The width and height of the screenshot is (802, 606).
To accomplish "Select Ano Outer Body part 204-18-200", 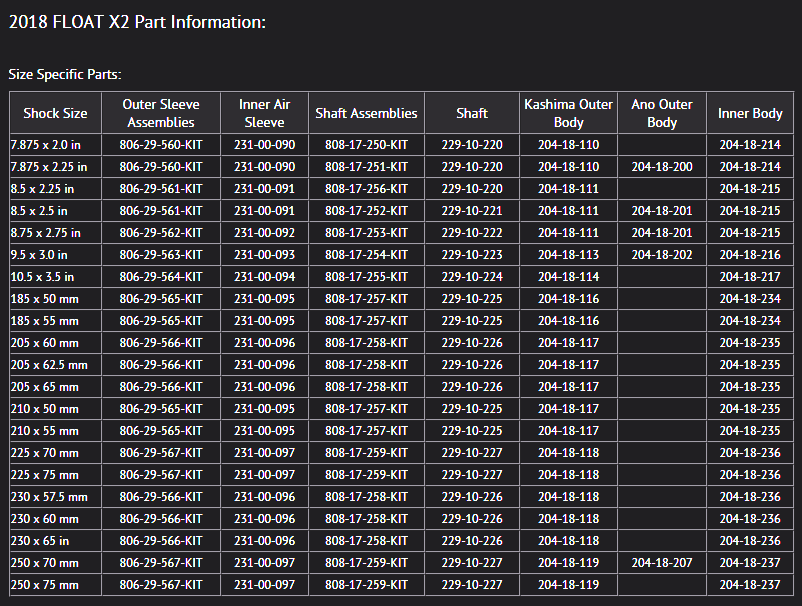I will click(x=662, y=167).
